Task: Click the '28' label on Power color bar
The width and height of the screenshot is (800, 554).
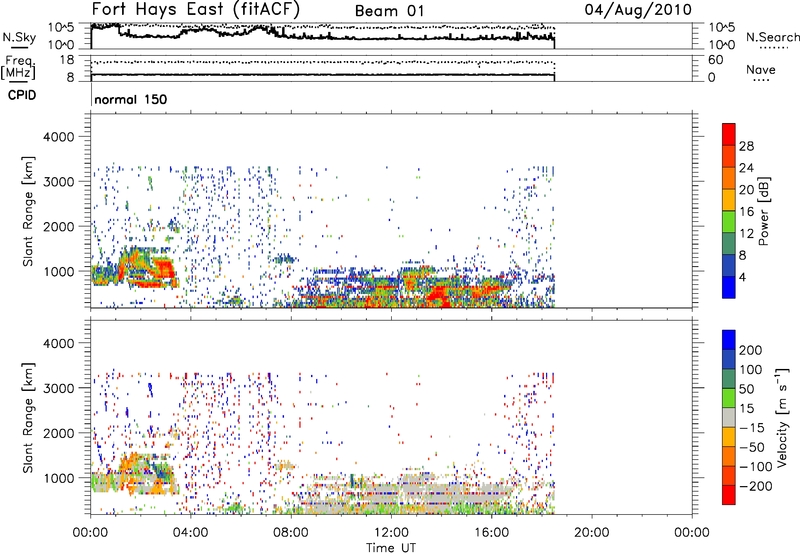Action: 746,146
